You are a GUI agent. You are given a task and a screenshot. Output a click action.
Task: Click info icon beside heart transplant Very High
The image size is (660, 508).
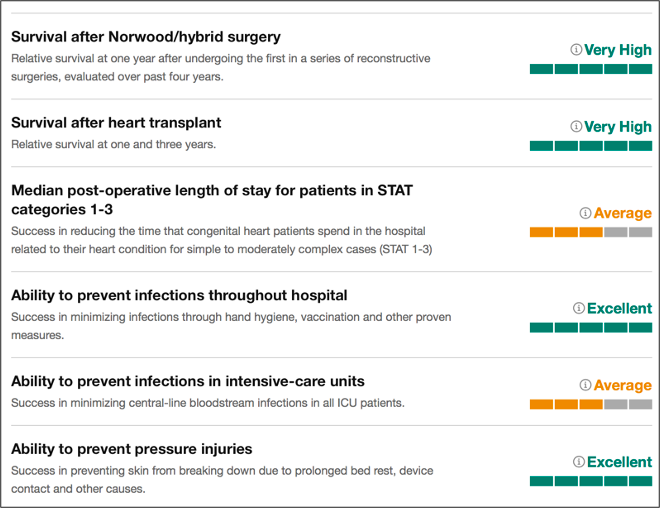576,127
